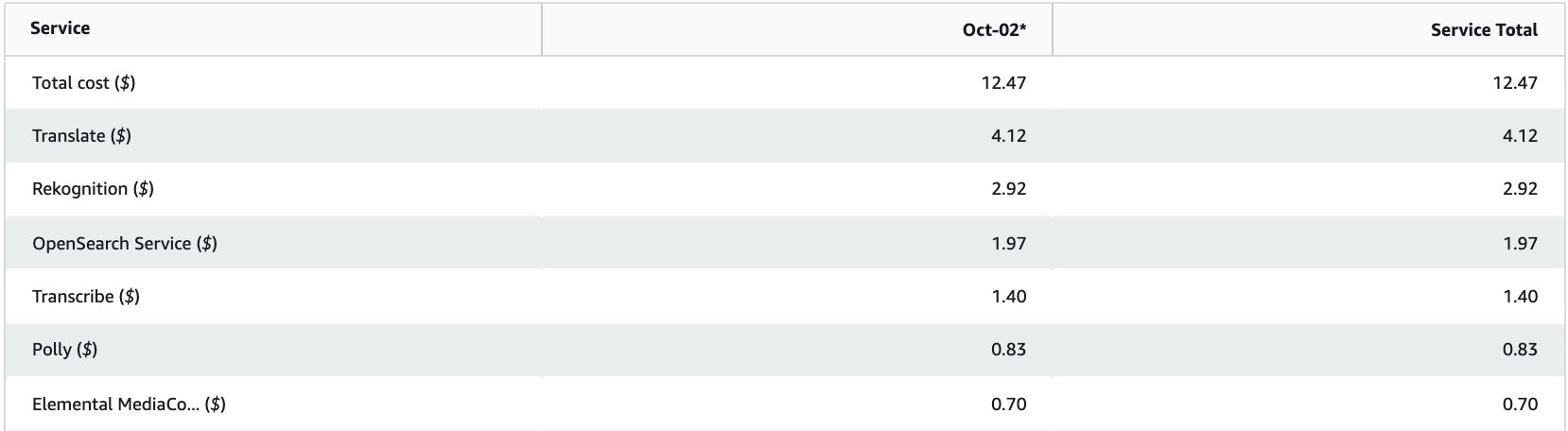The height and width of the screenshot is (431, 1568).
Task: Select the 0.83 Polly value under Service Total
Action: tap(1520, 350)
